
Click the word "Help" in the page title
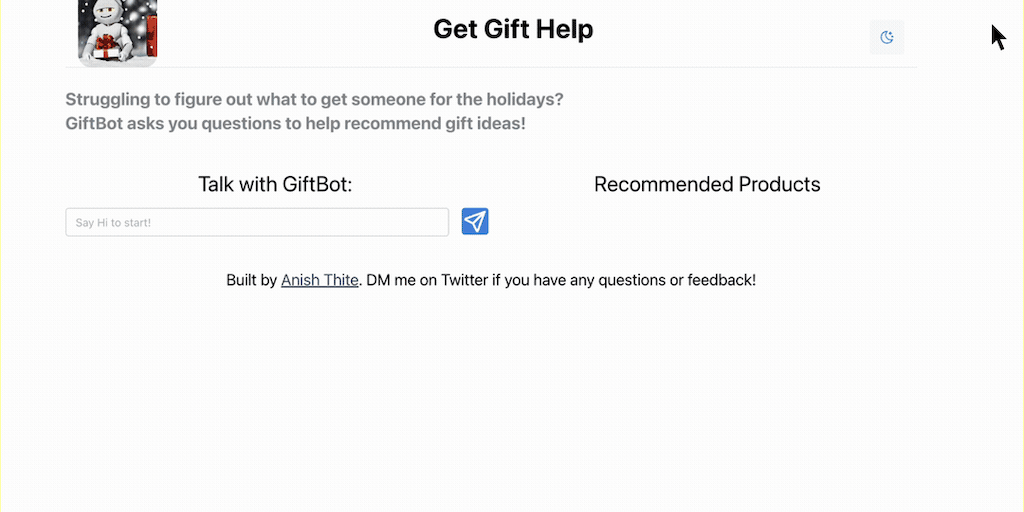(565, 29)
